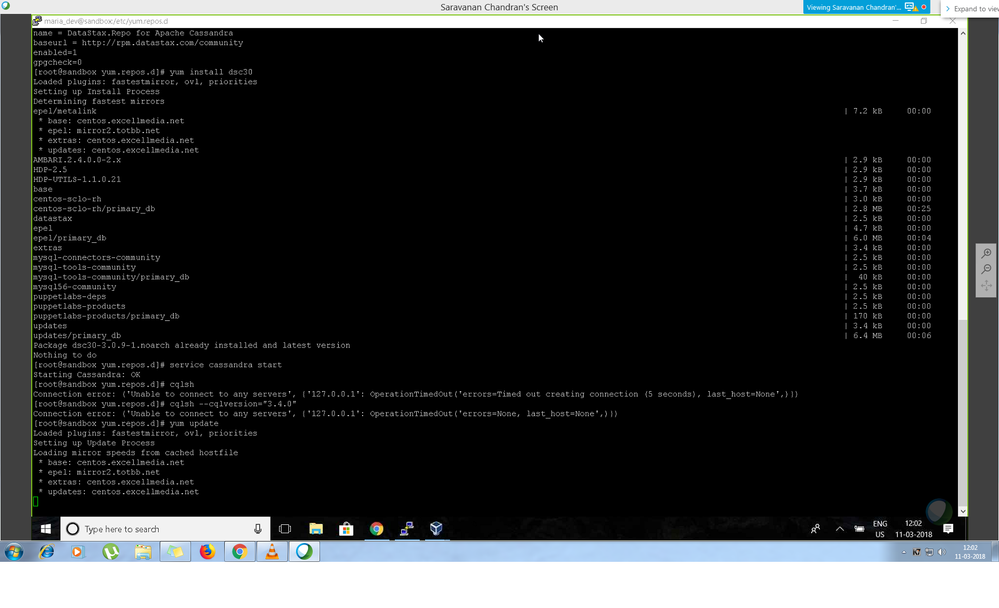This screenshot has height=608, width=999.
Task: Click the warning triangle in the viewing tab
Action: (x=916, y=7)
